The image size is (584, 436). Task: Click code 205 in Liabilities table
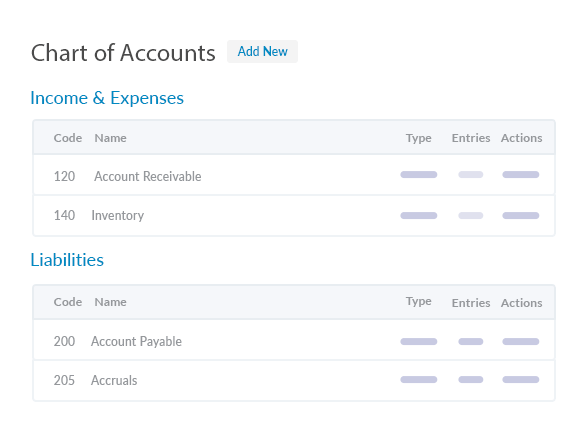pyautogui.click(x=64, y=380)
